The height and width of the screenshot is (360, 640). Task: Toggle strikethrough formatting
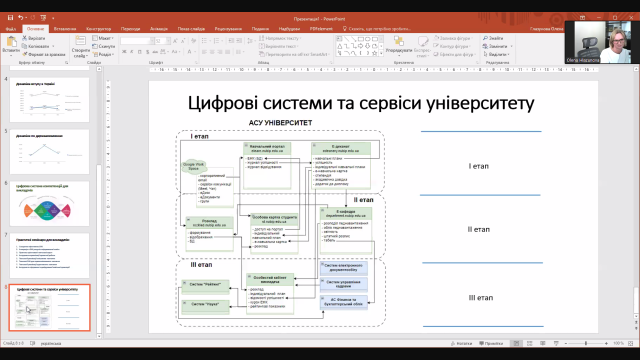155,52
